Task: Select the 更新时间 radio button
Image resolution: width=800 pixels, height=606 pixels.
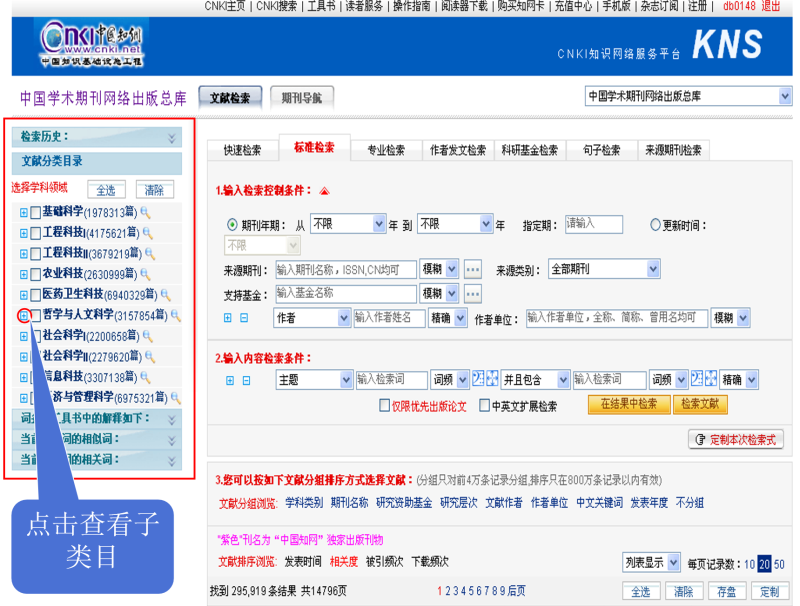Action: point(655,224)
